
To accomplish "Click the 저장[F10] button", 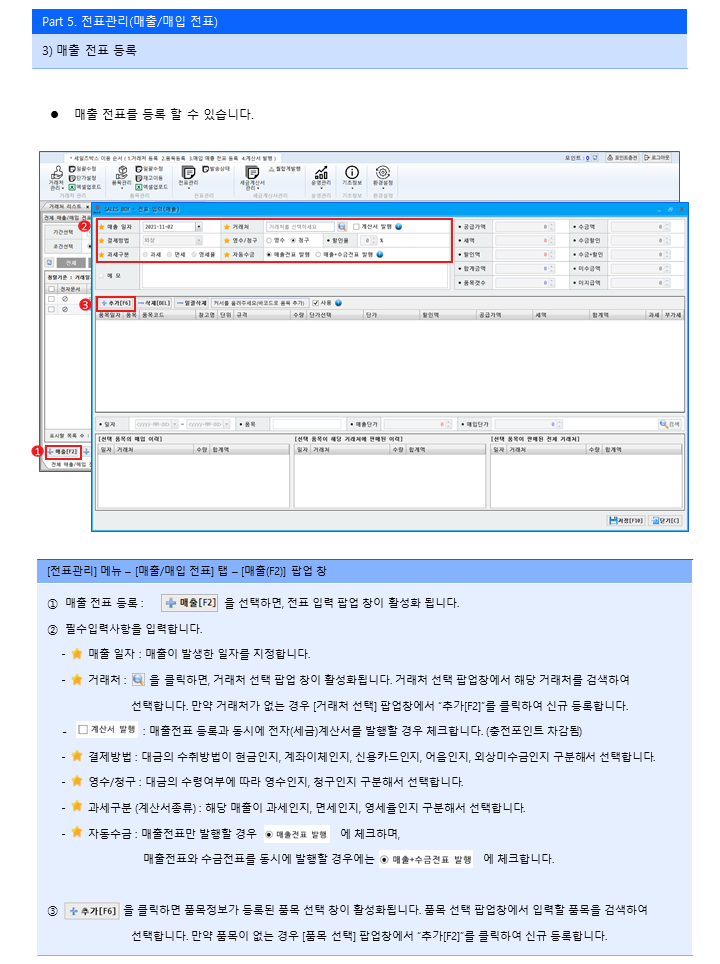I will 626,521.
